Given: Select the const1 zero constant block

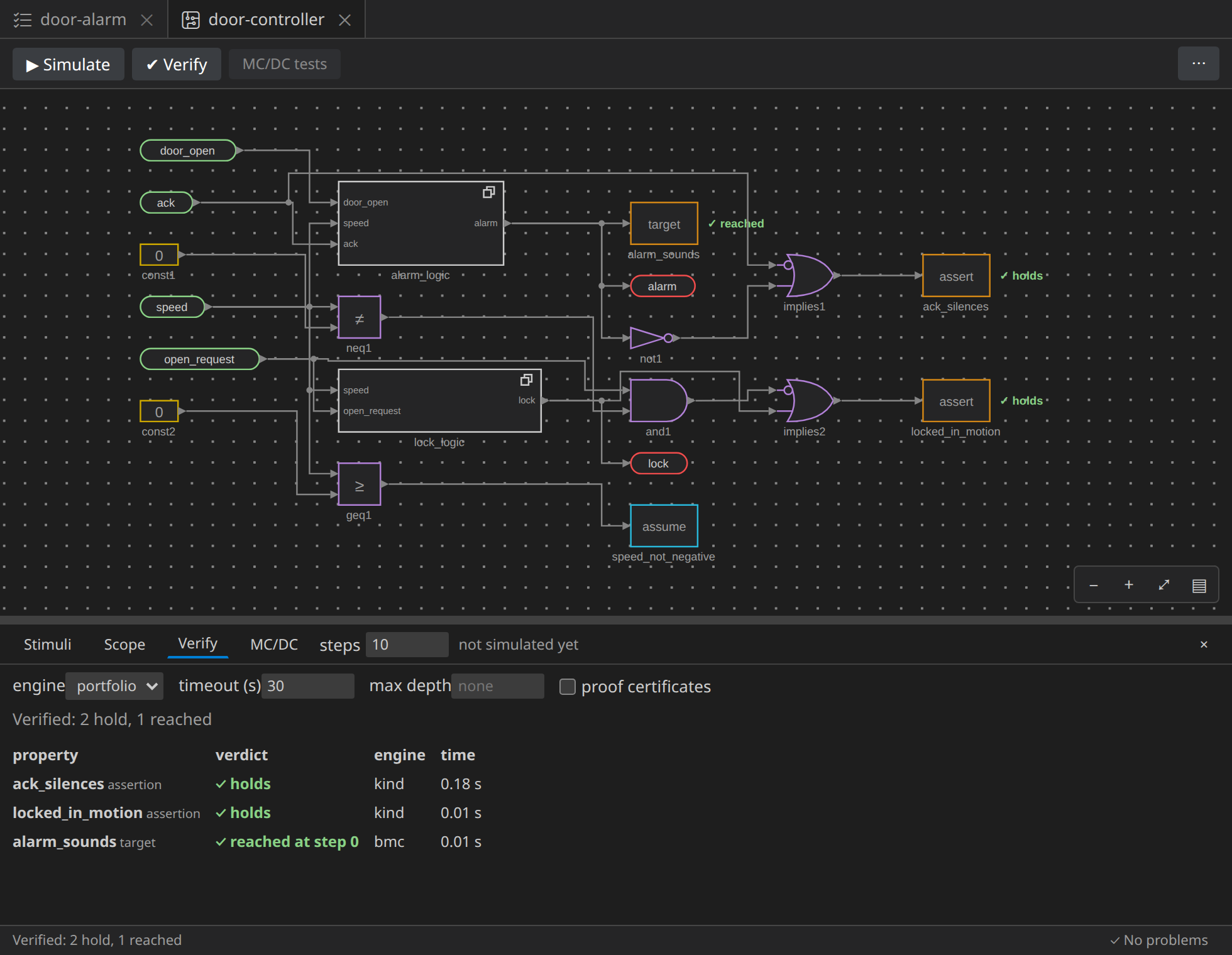Looking at the screenshot, I should [x=159, y=255].
